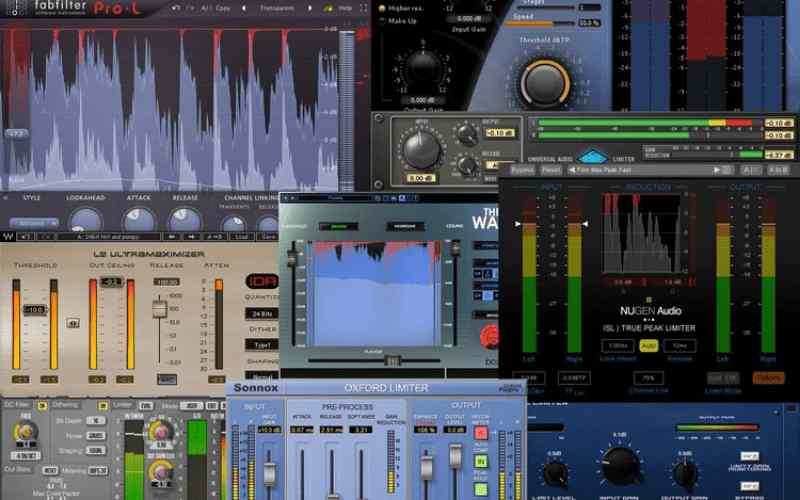Click the redo arrow in FabFilter Pro-L
This screenshot has height=500, width=800.
[191, 8]
